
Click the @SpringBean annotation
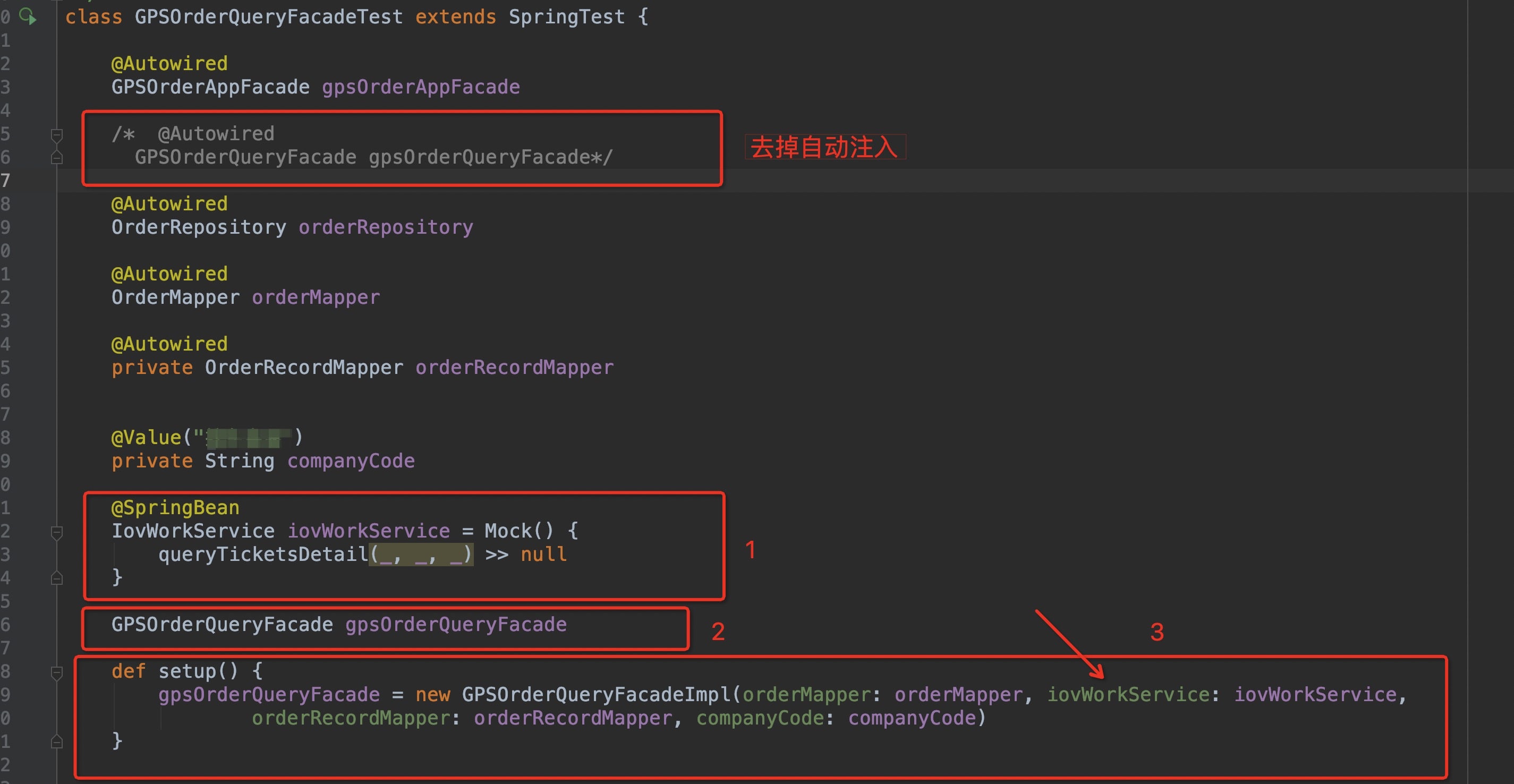point(175,508)
